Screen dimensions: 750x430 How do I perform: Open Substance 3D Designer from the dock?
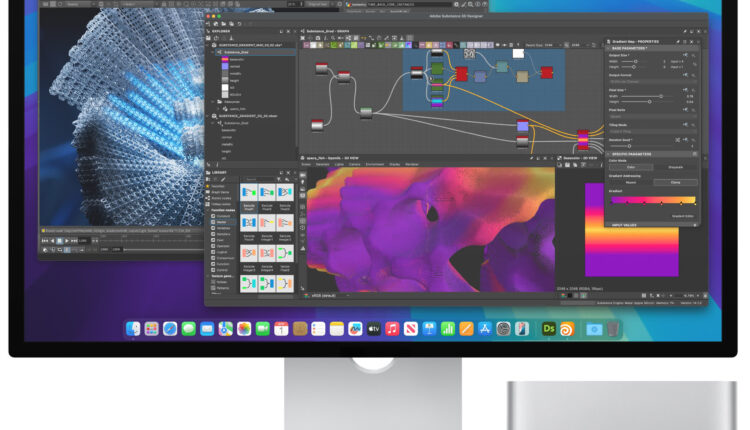pos(548,329)
